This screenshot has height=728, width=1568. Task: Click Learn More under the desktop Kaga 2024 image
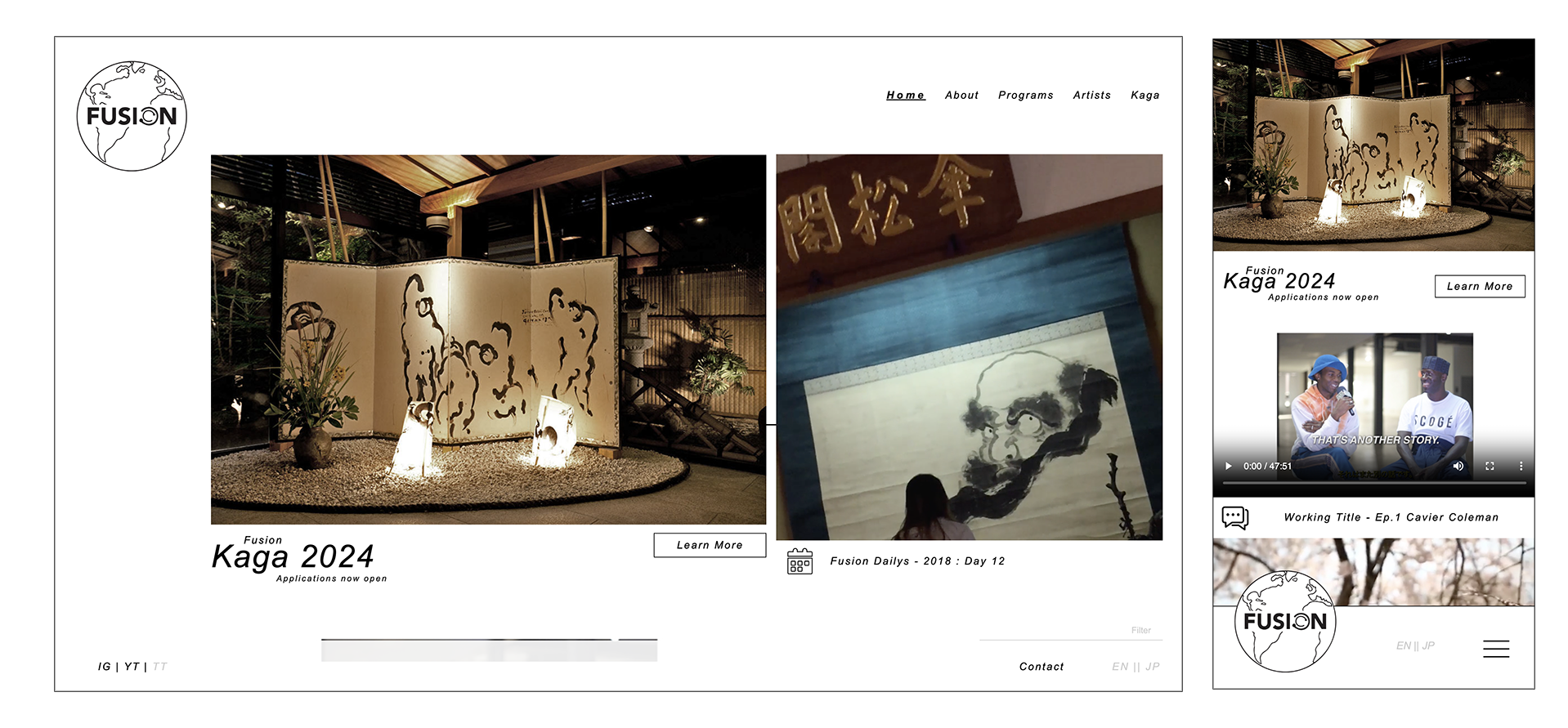[709, 545]
